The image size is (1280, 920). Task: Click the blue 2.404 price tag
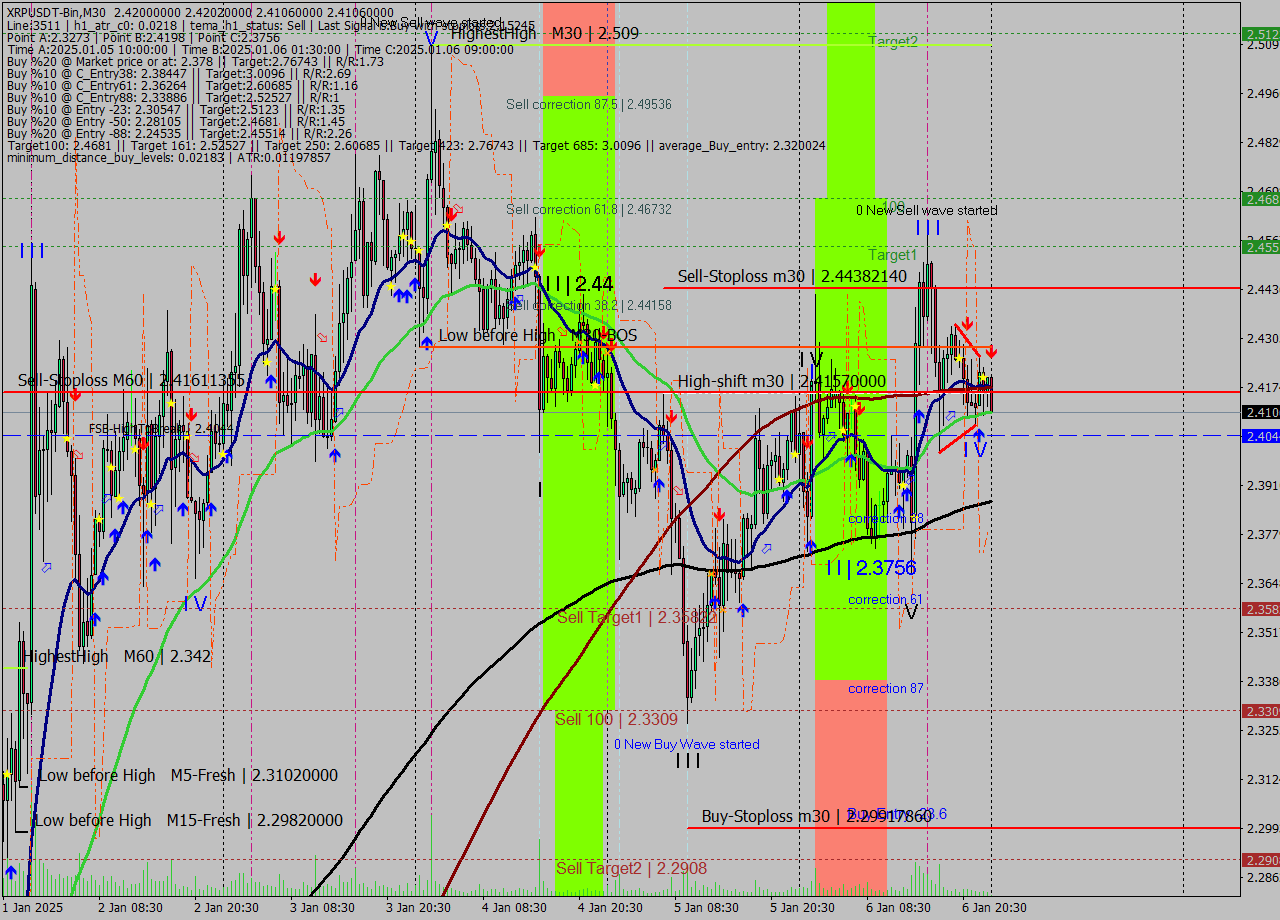[1260, 436]
